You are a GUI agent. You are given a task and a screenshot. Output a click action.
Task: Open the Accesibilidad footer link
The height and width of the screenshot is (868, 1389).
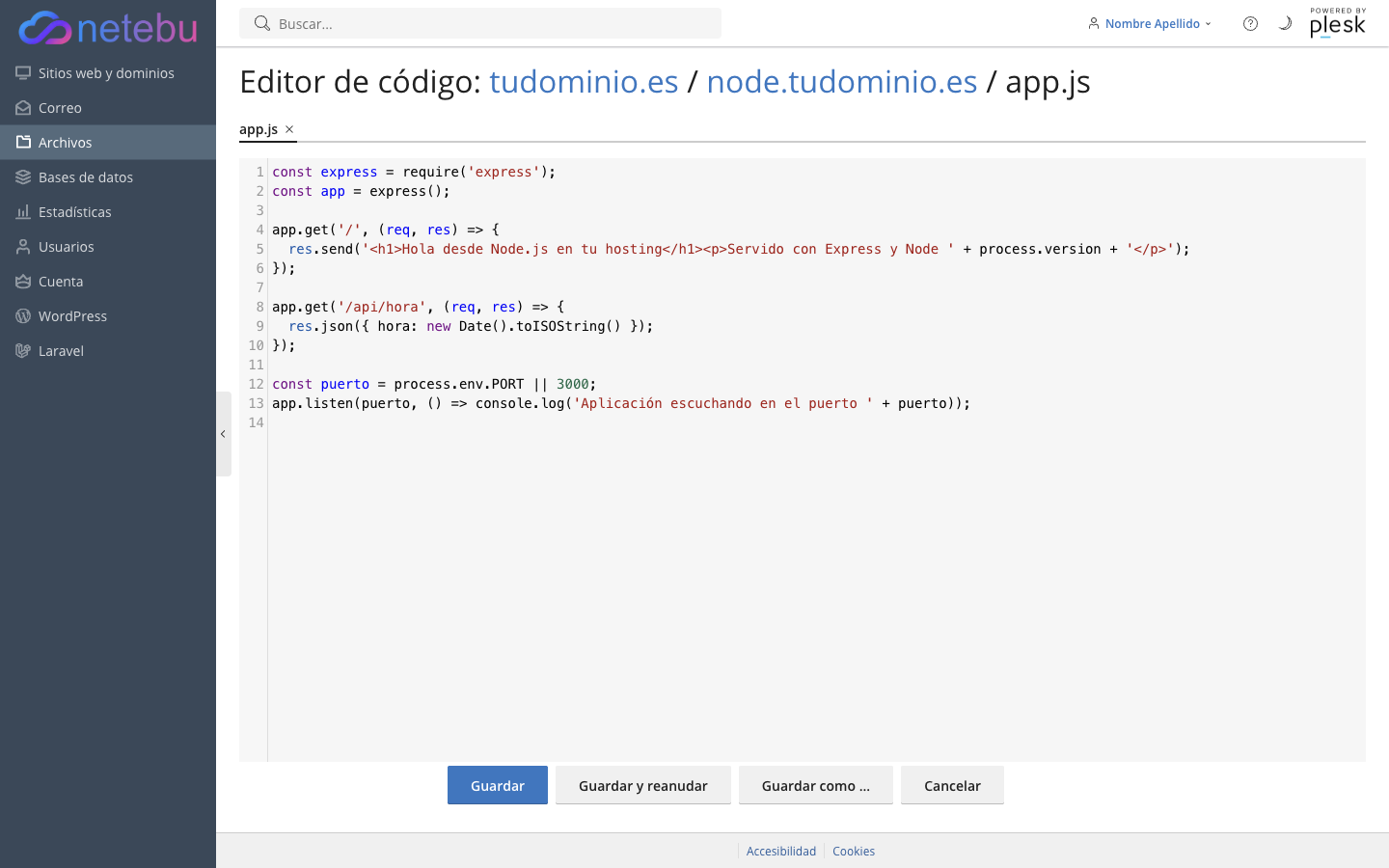point(781,851)
